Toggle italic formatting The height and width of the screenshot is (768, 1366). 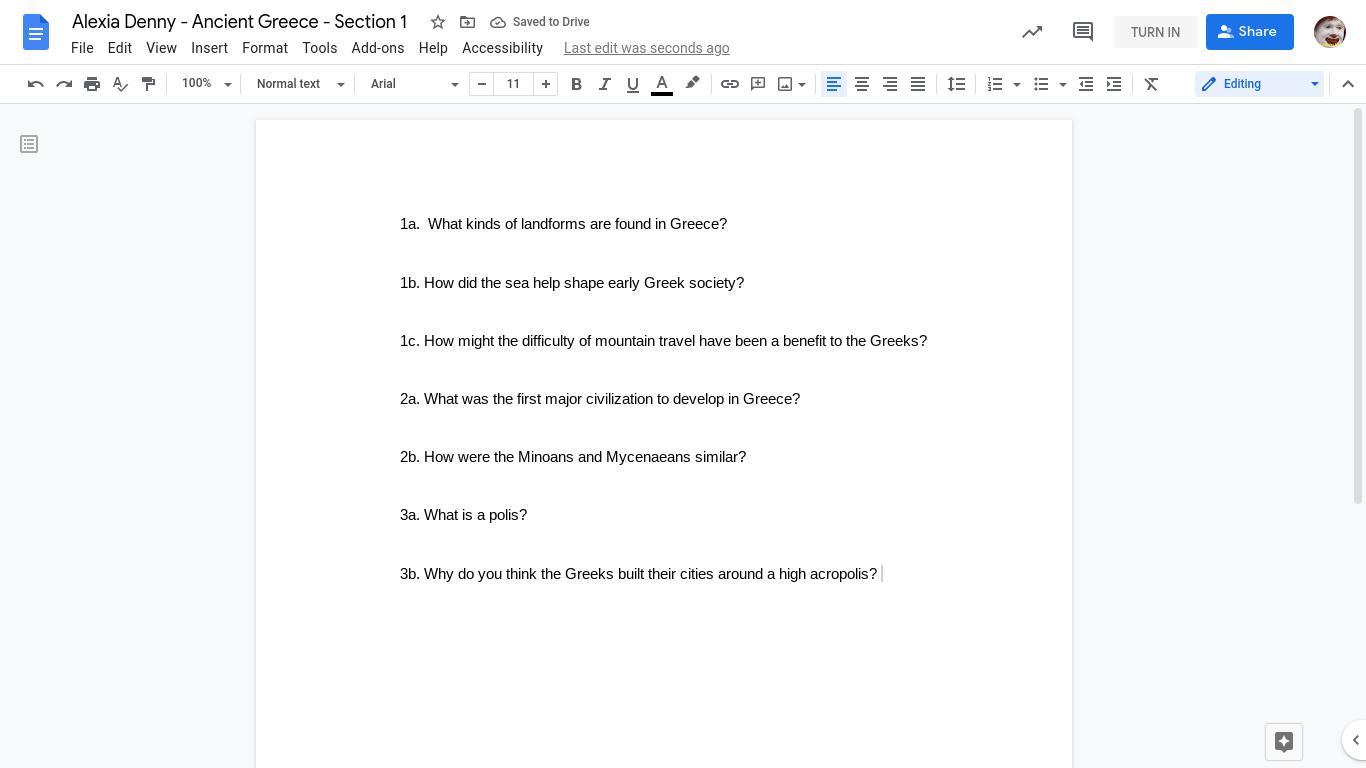tap(604, 84)
